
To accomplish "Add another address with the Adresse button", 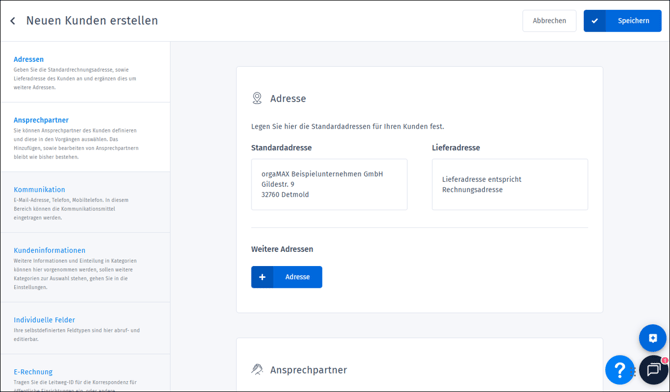I will pos(286,277).
